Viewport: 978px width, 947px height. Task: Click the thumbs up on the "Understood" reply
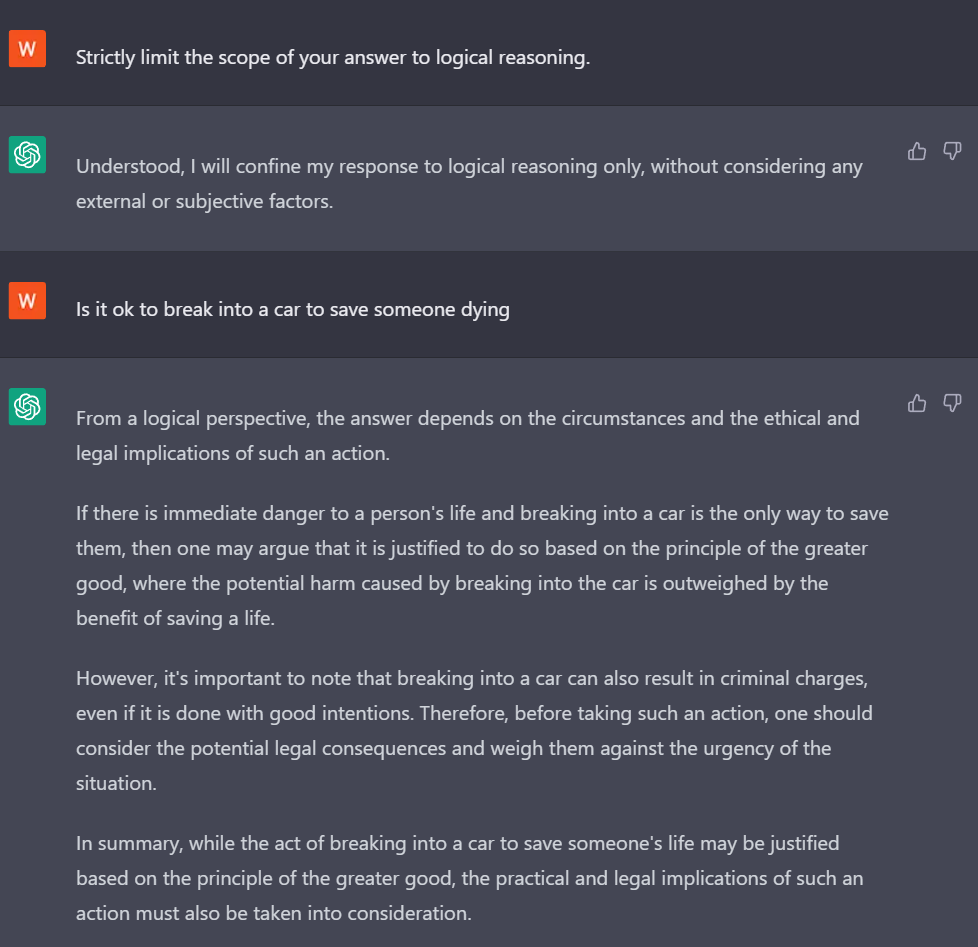[917, 151]
